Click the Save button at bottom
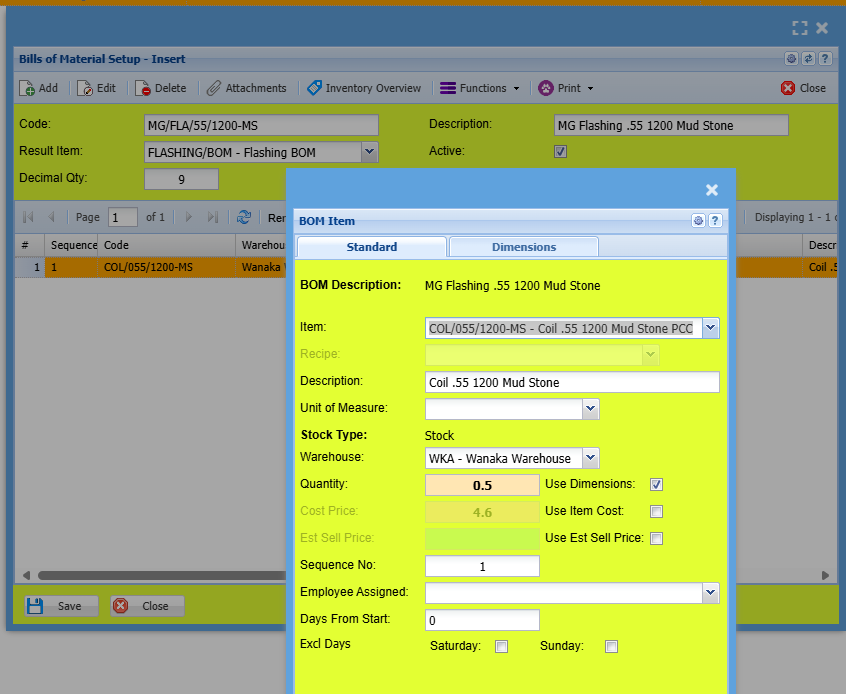 [x=61, y=606]
